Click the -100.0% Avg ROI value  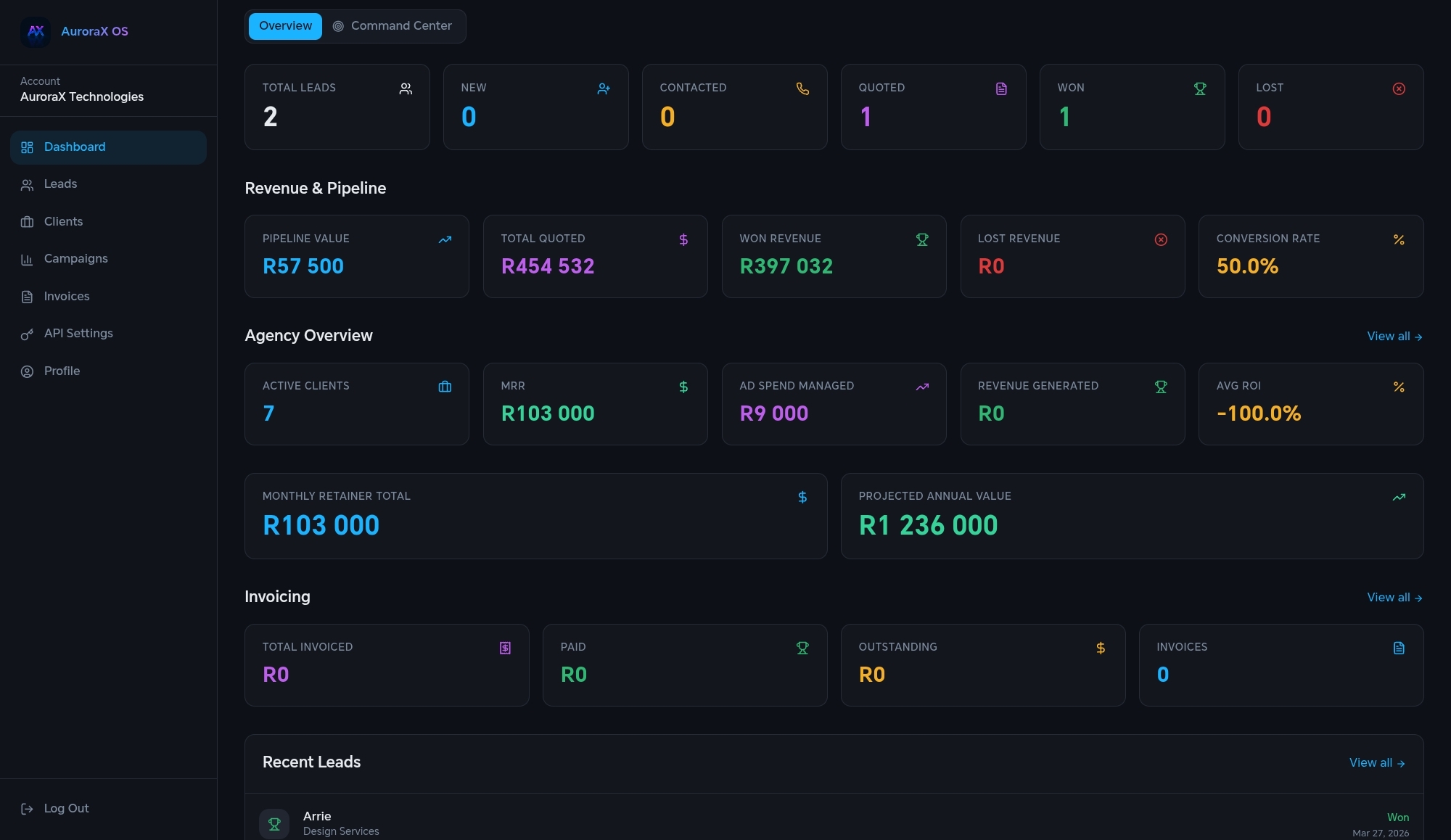[x=1259, y=413]
